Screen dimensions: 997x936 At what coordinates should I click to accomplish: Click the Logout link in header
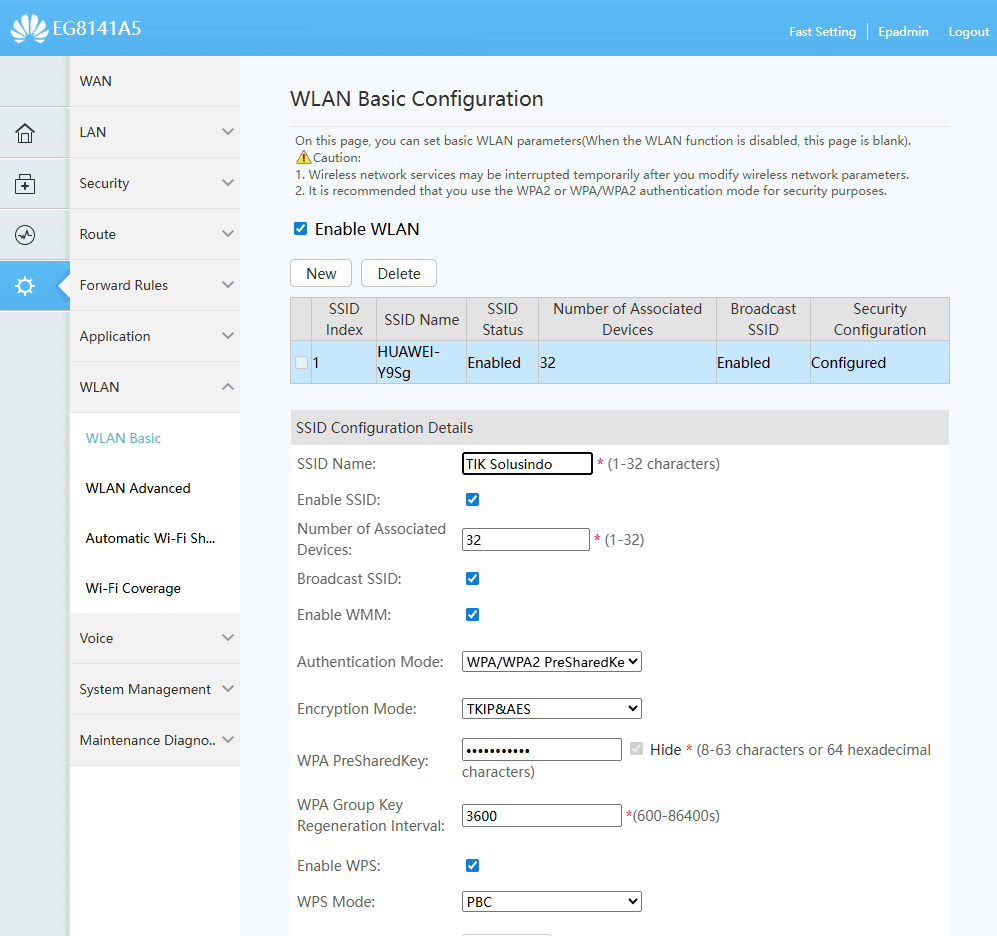click(x=968, y=32)
